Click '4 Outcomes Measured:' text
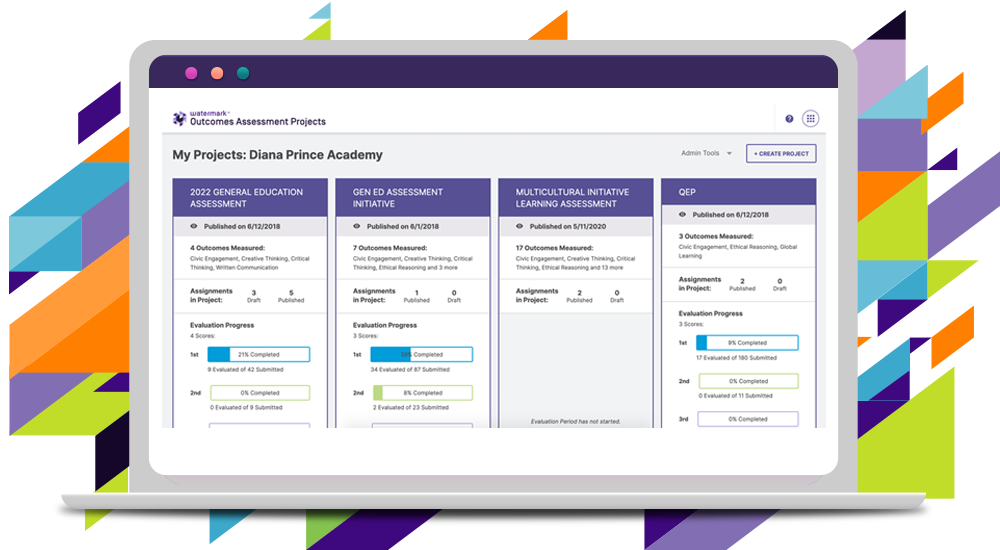 tap(227, 248)
